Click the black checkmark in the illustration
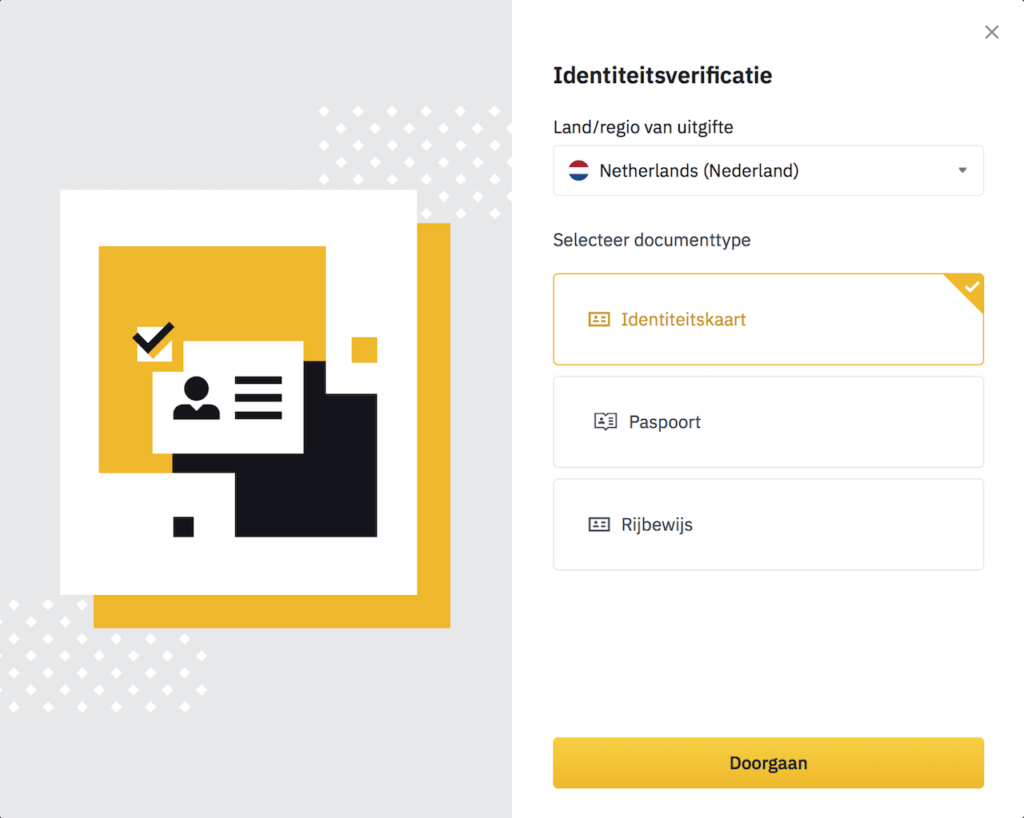The image size is (1024, 818). tap(153, 339)
